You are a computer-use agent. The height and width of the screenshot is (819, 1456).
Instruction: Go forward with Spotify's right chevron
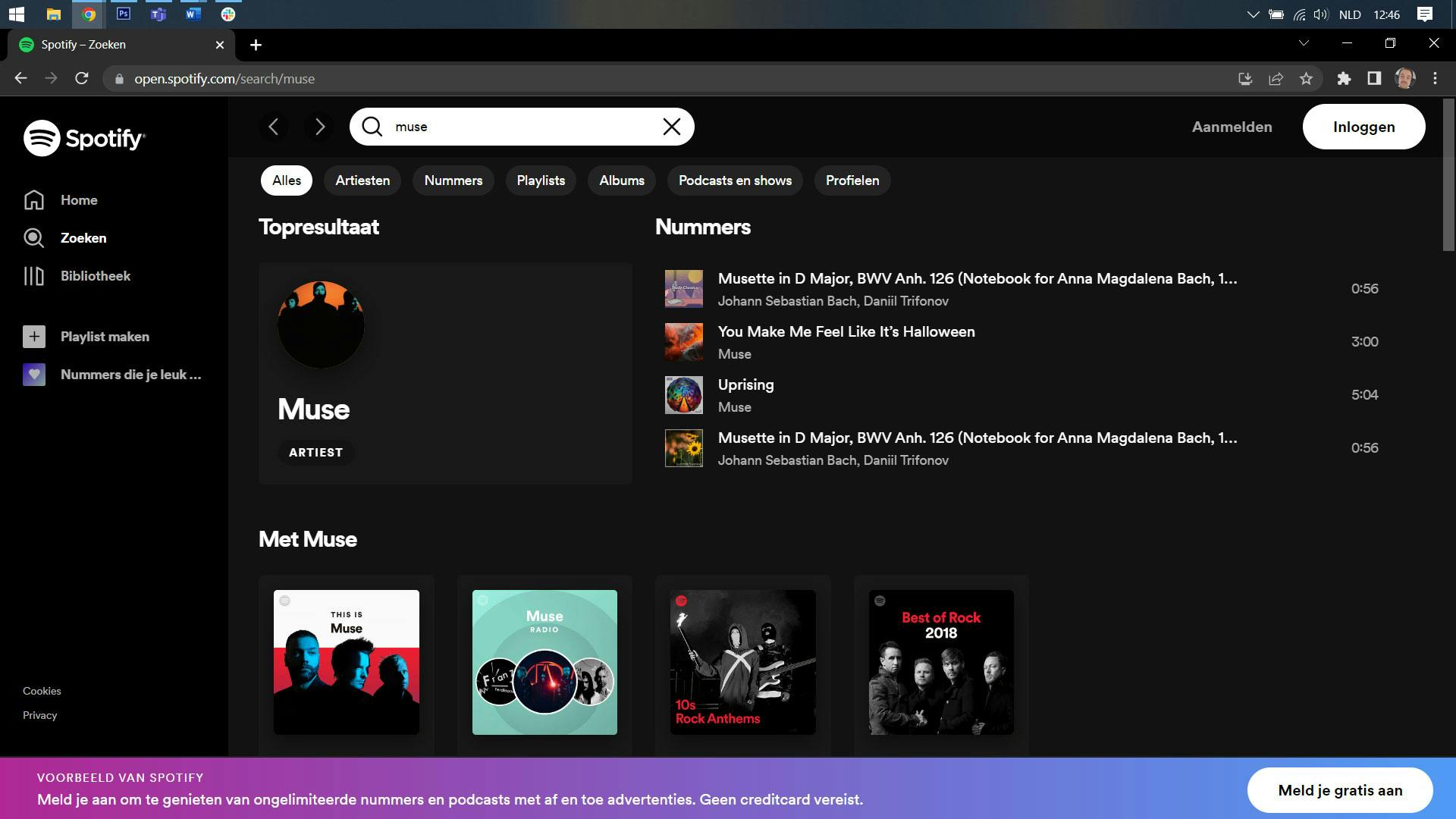319,127
